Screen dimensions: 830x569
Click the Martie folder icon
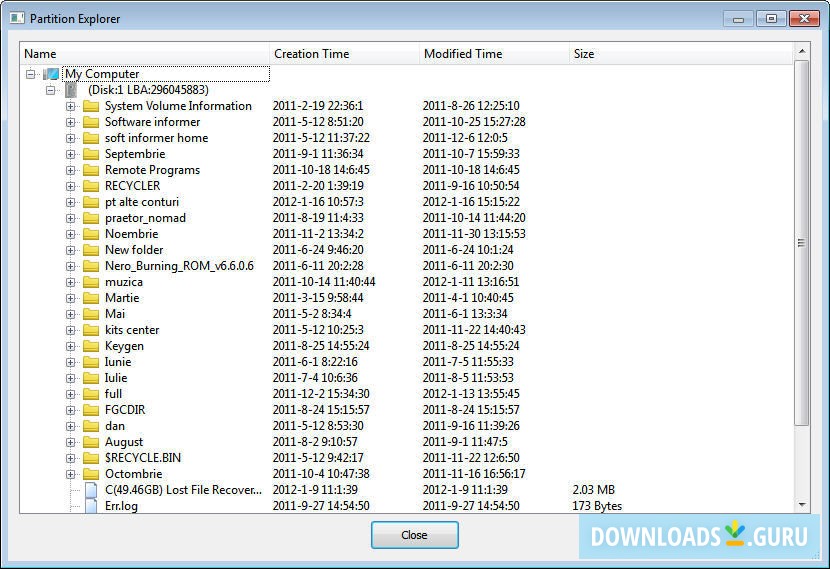tap(91, 298)
